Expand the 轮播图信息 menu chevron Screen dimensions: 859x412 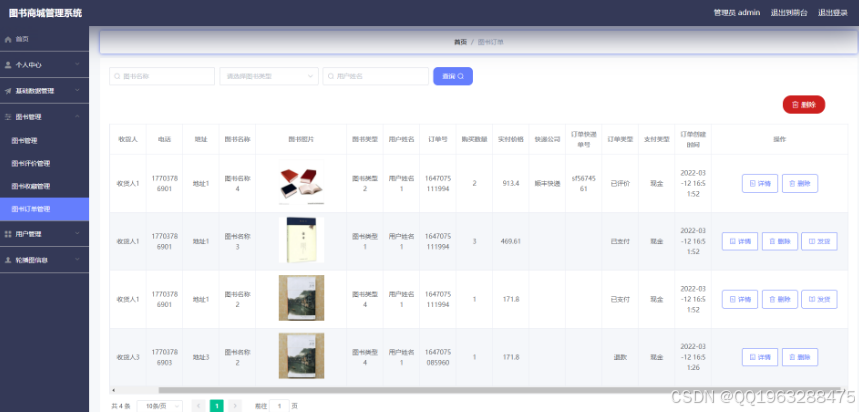(77, 260)
